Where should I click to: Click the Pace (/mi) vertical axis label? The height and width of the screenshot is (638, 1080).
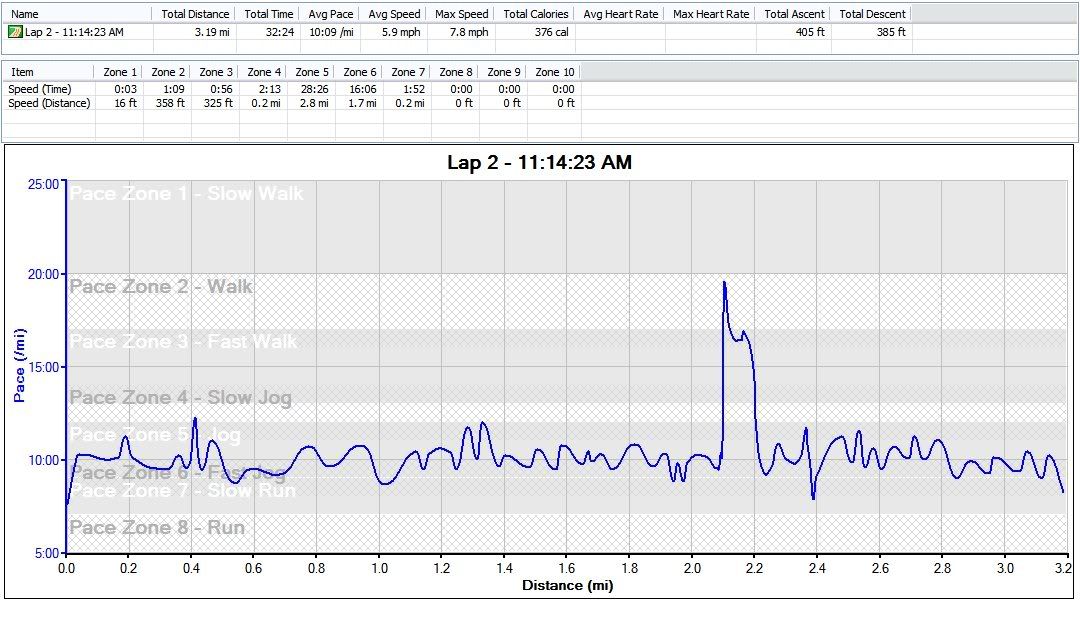pos(19,365)
